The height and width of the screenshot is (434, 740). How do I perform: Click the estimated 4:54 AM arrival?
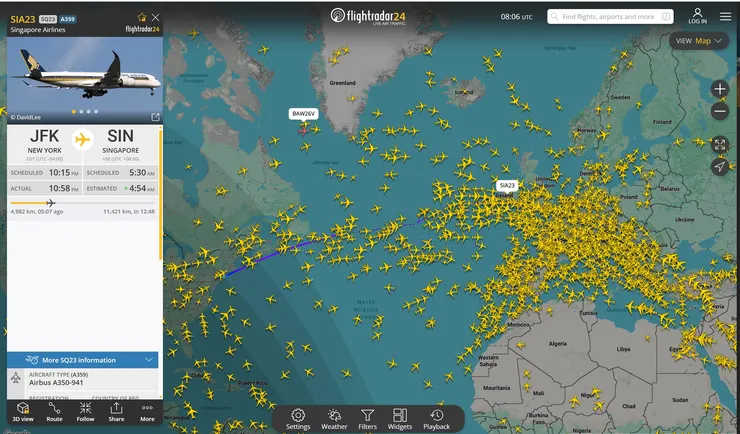point(141,188)
